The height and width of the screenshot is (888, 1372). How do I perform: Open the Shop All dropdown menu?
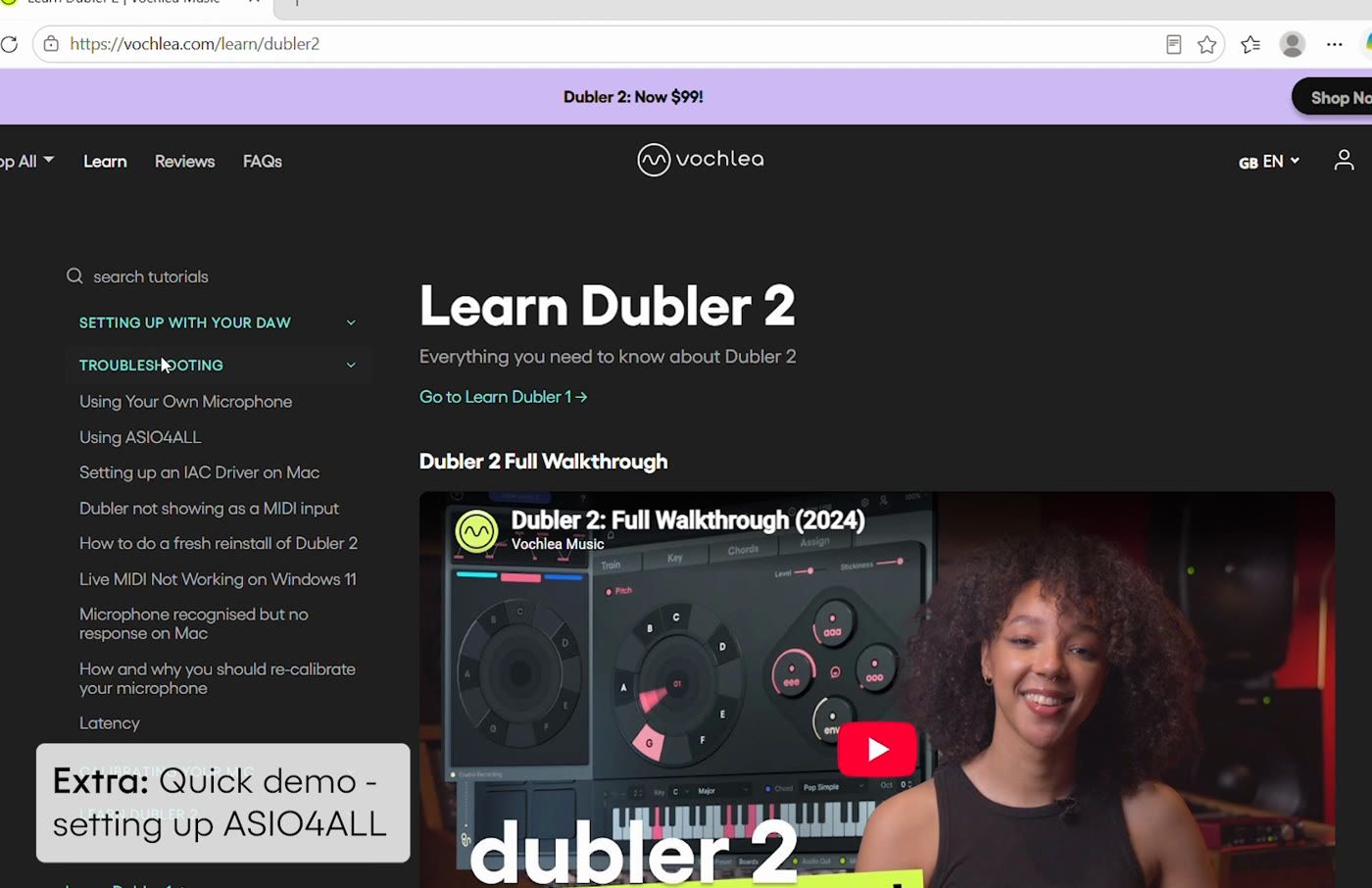point(27,162)
